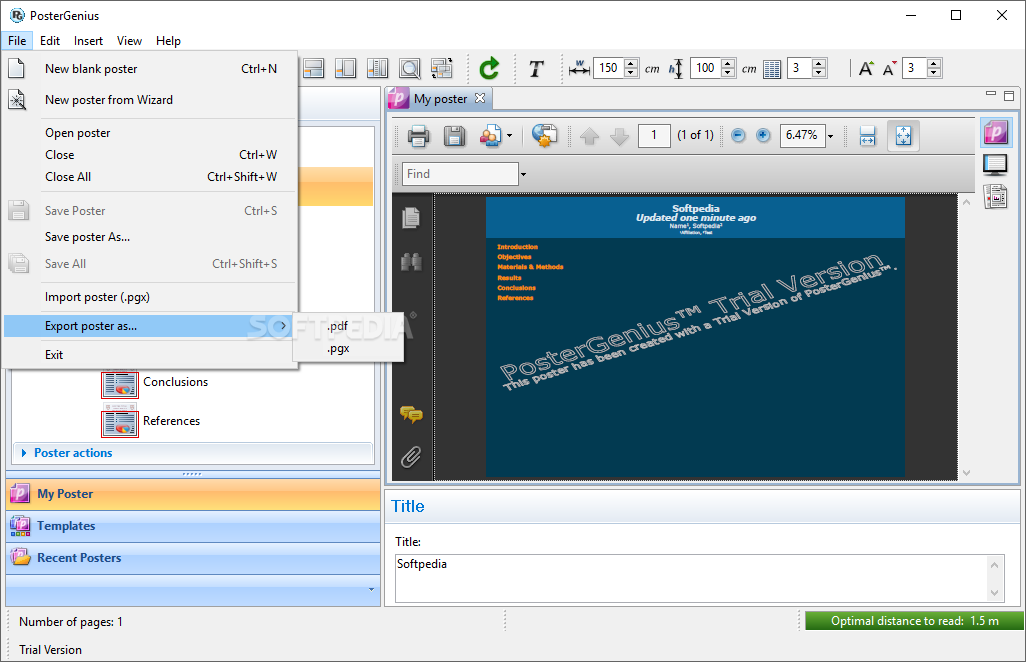Select Import poster (.pgx)

150,297
